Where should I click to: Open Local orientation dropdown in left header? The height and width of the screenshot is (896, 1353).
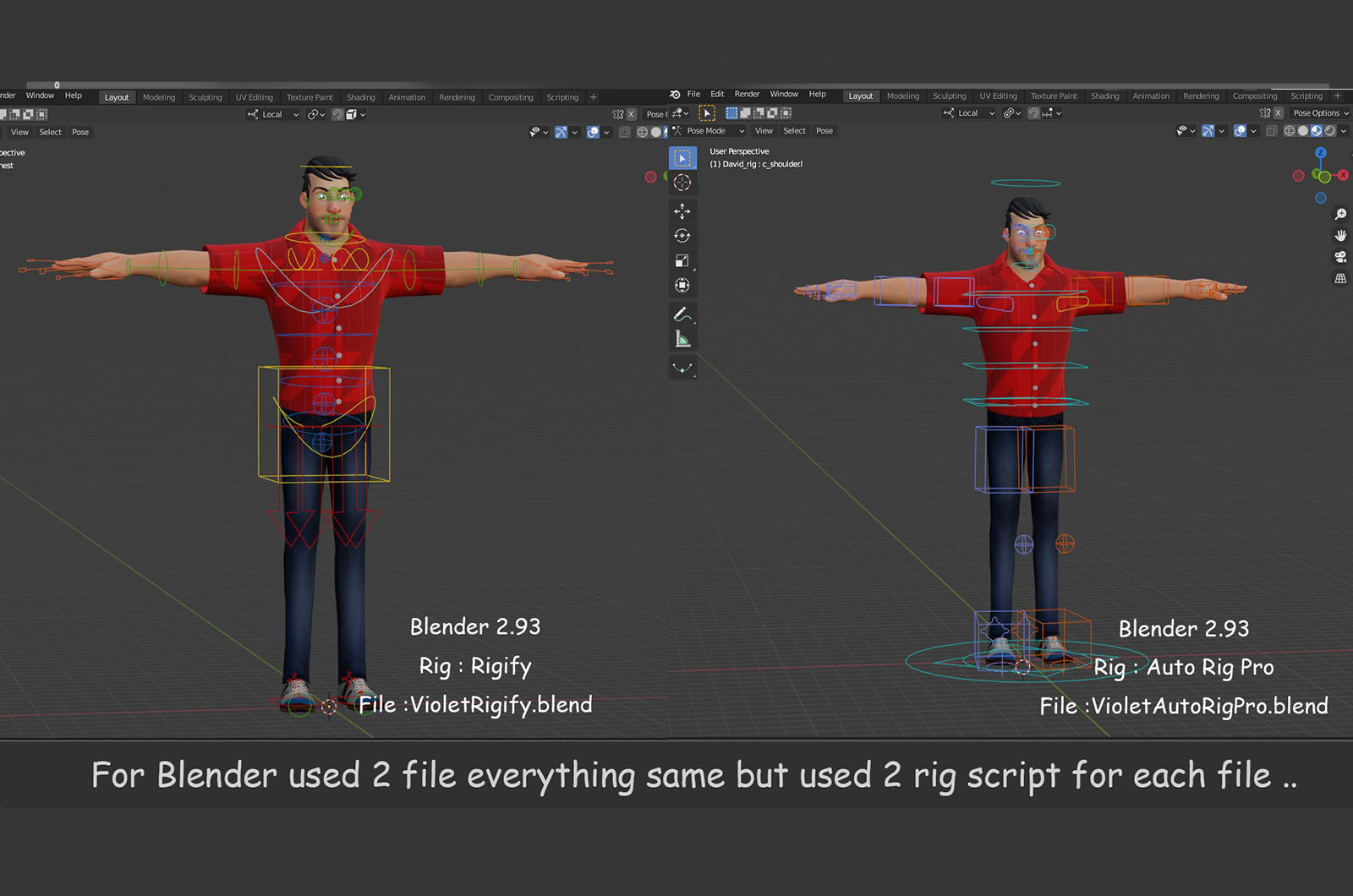[273, 114]
